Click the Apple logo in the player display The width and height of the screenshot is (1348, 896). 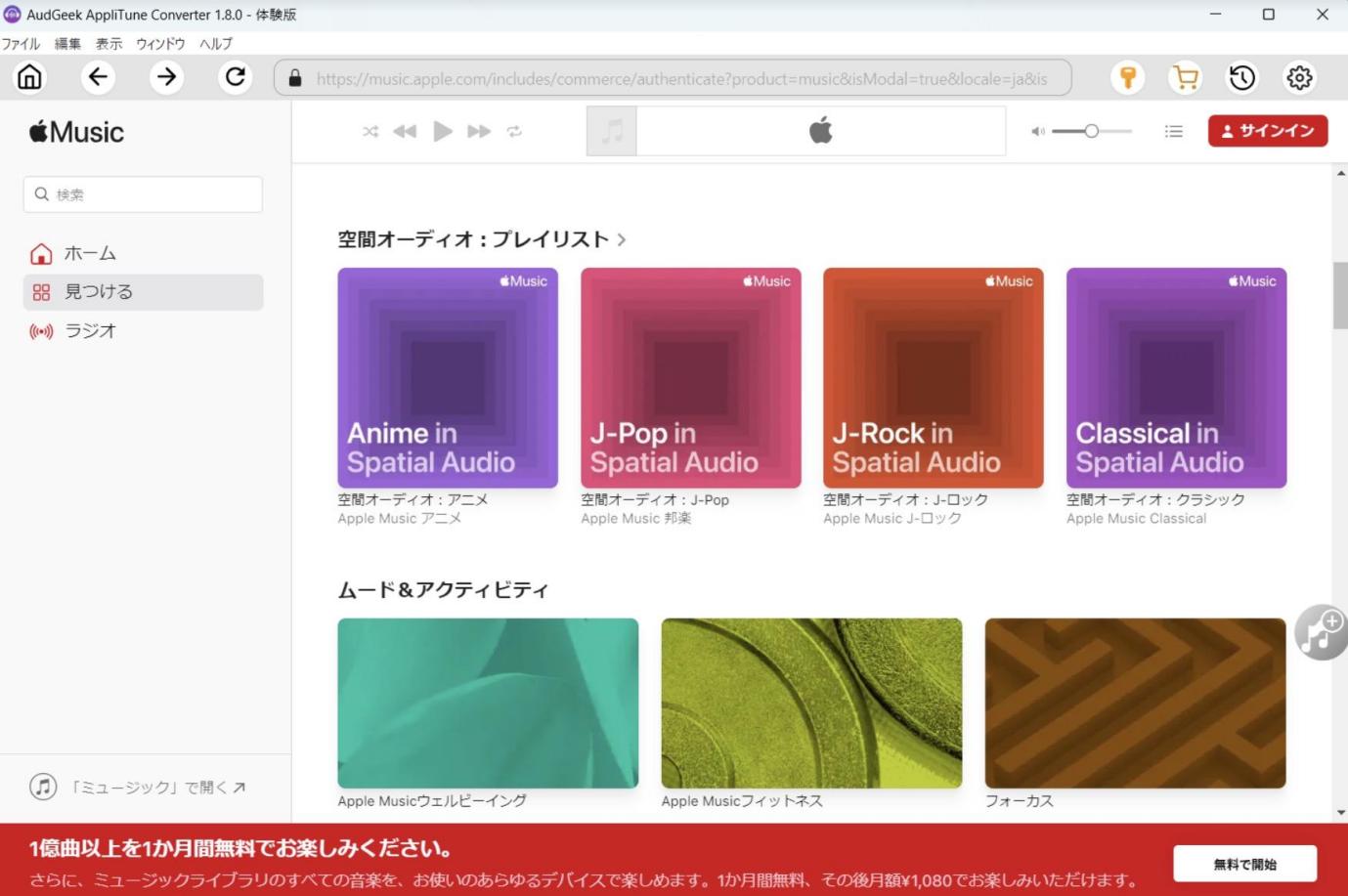[821, 130]
